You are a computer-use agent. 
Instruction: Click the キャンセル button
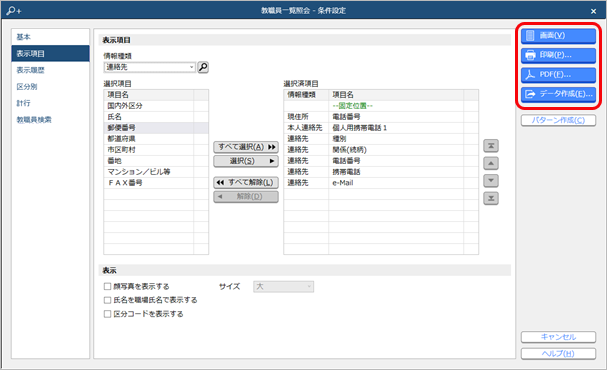[x=558, y=337]
